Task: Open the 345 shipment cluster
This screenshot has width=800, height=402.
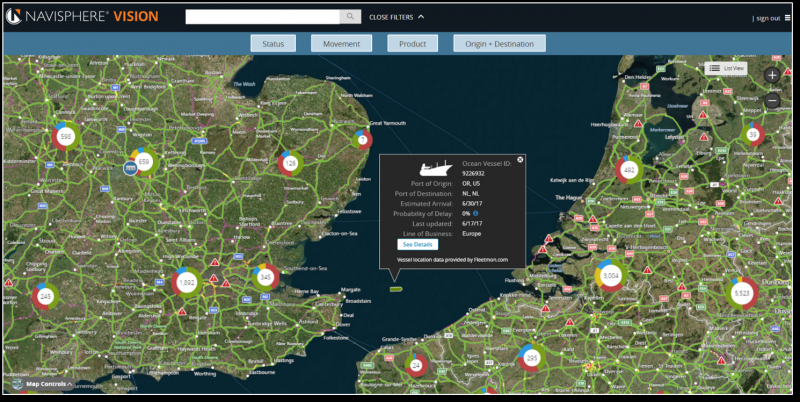Action: coord(265,278)
